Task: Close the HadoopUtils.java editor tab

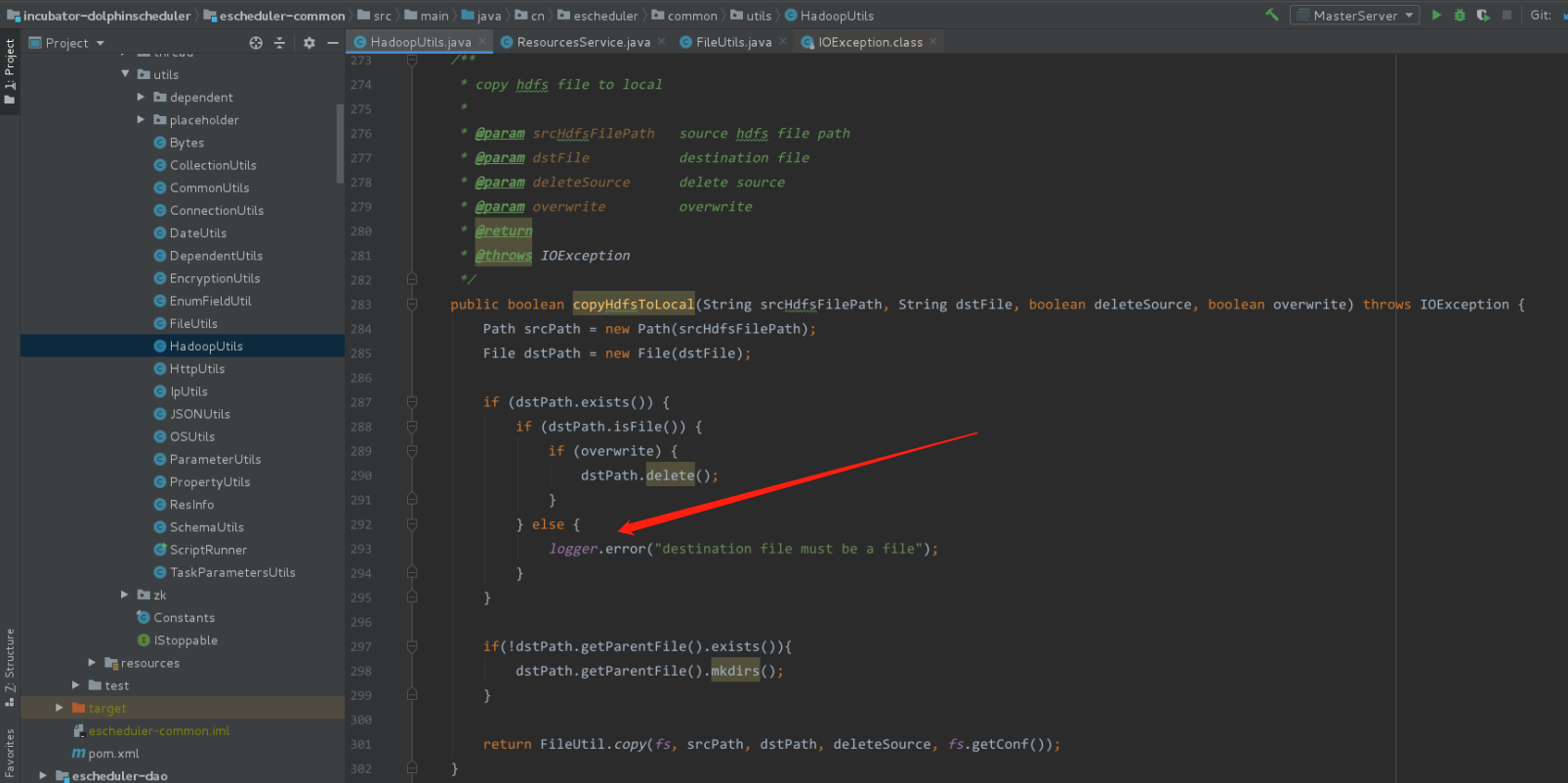Action: click(x=482, y=41)
